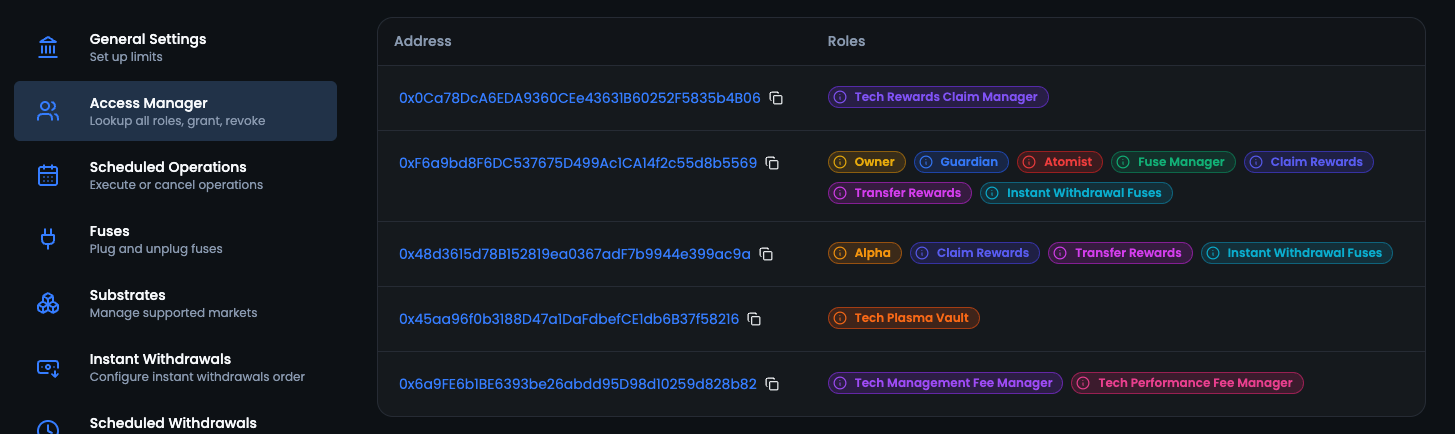Copy the 0x6a9FE6b1BE address

[x=772, y=384]
